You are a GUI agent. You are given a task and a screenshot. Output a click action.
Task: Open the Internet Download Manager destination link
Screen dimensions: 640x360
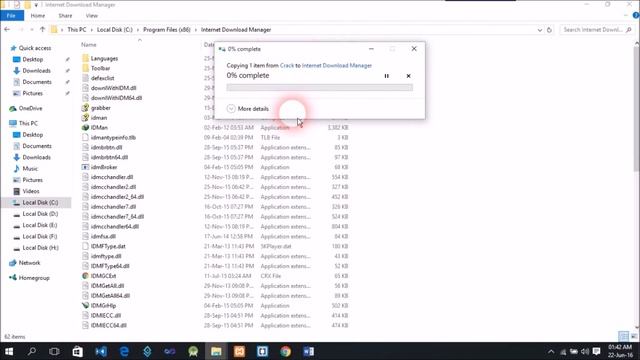coord(337,65)
